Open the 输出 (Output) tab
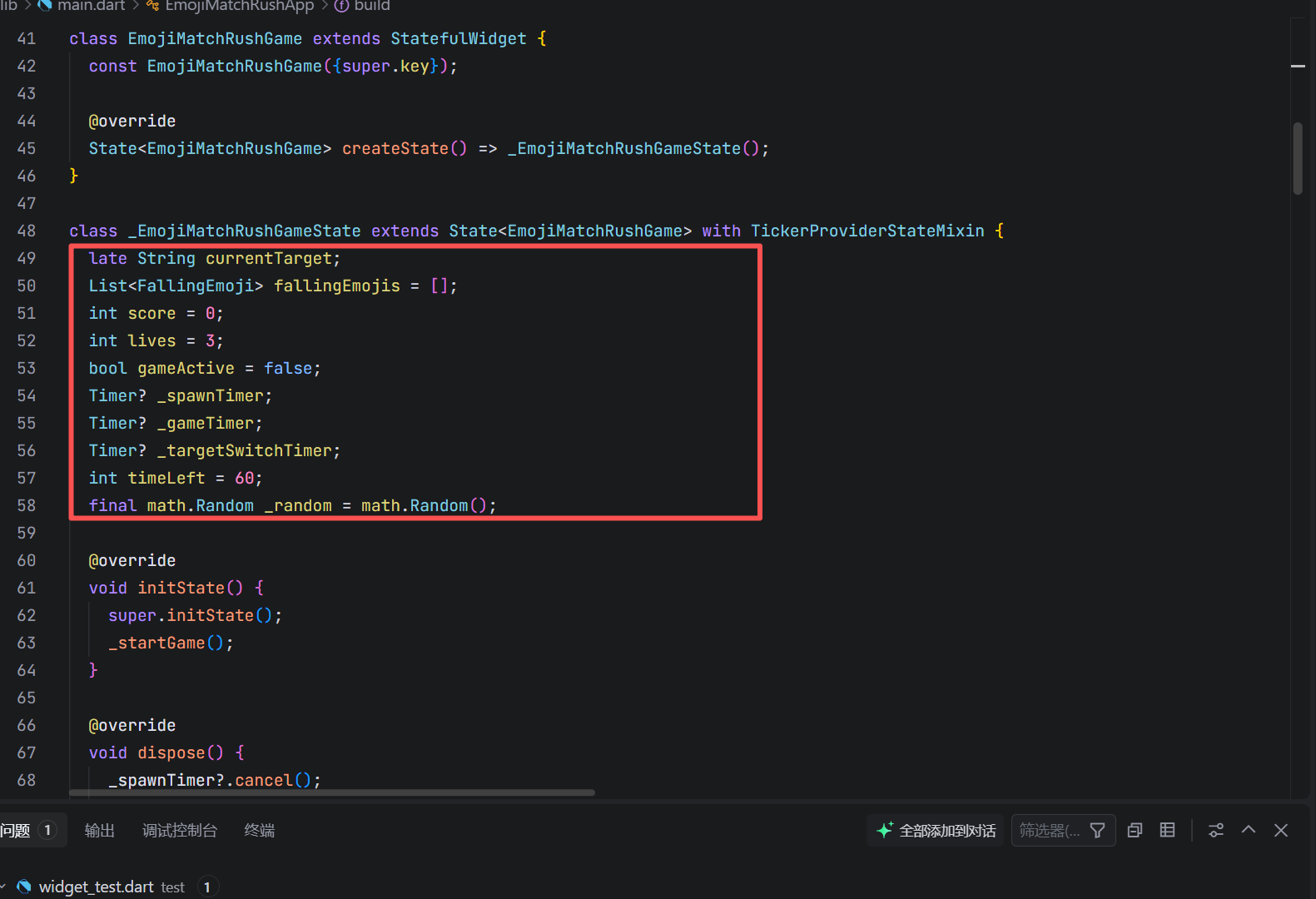Image resolution: width=1316 pixels, height=899 pixels. click(x=100, y=830)
